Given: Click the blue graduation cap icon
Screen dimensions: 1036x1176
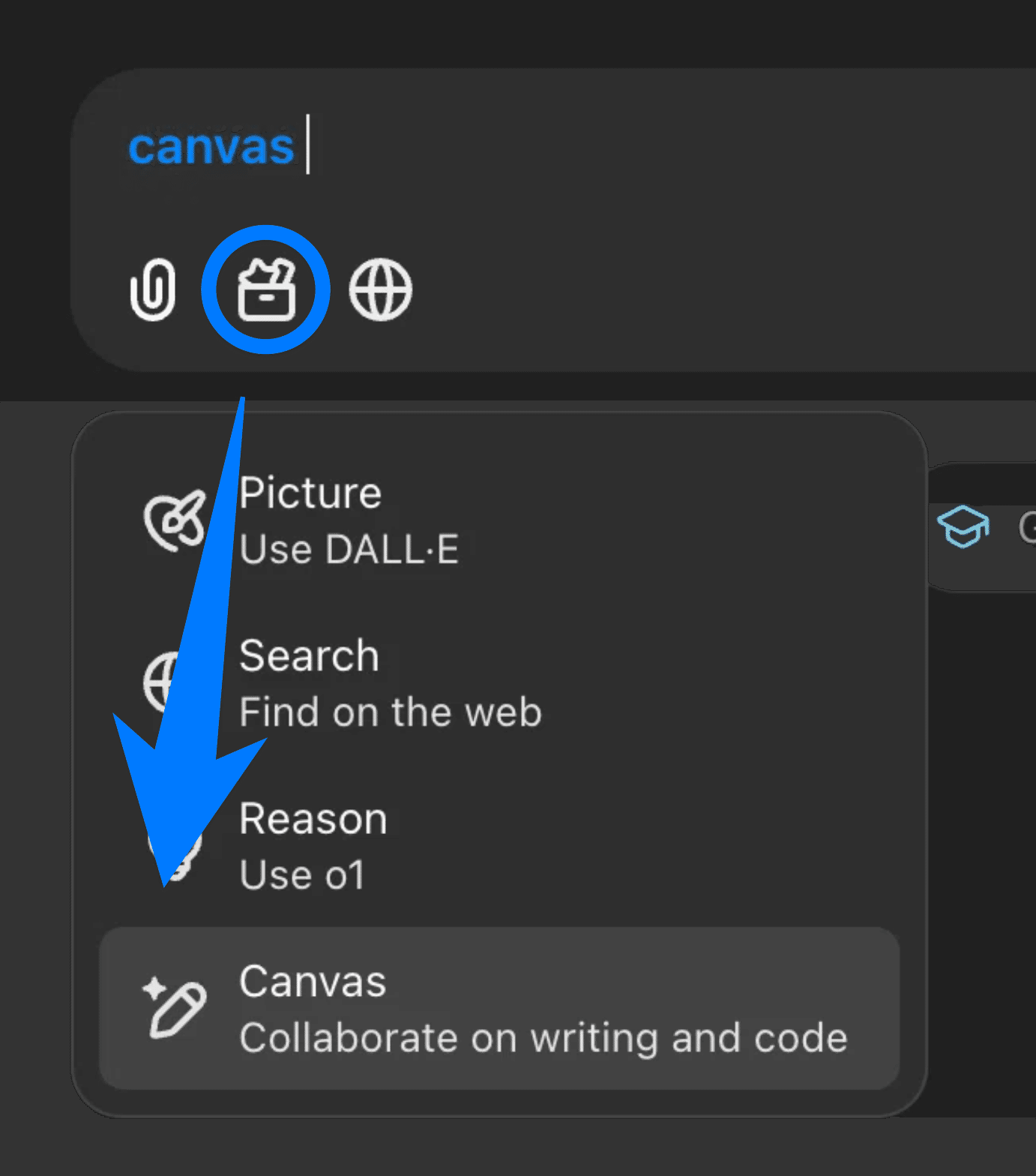Looking at the screenshot, I should pyautogui.click(x=963, y=526).
